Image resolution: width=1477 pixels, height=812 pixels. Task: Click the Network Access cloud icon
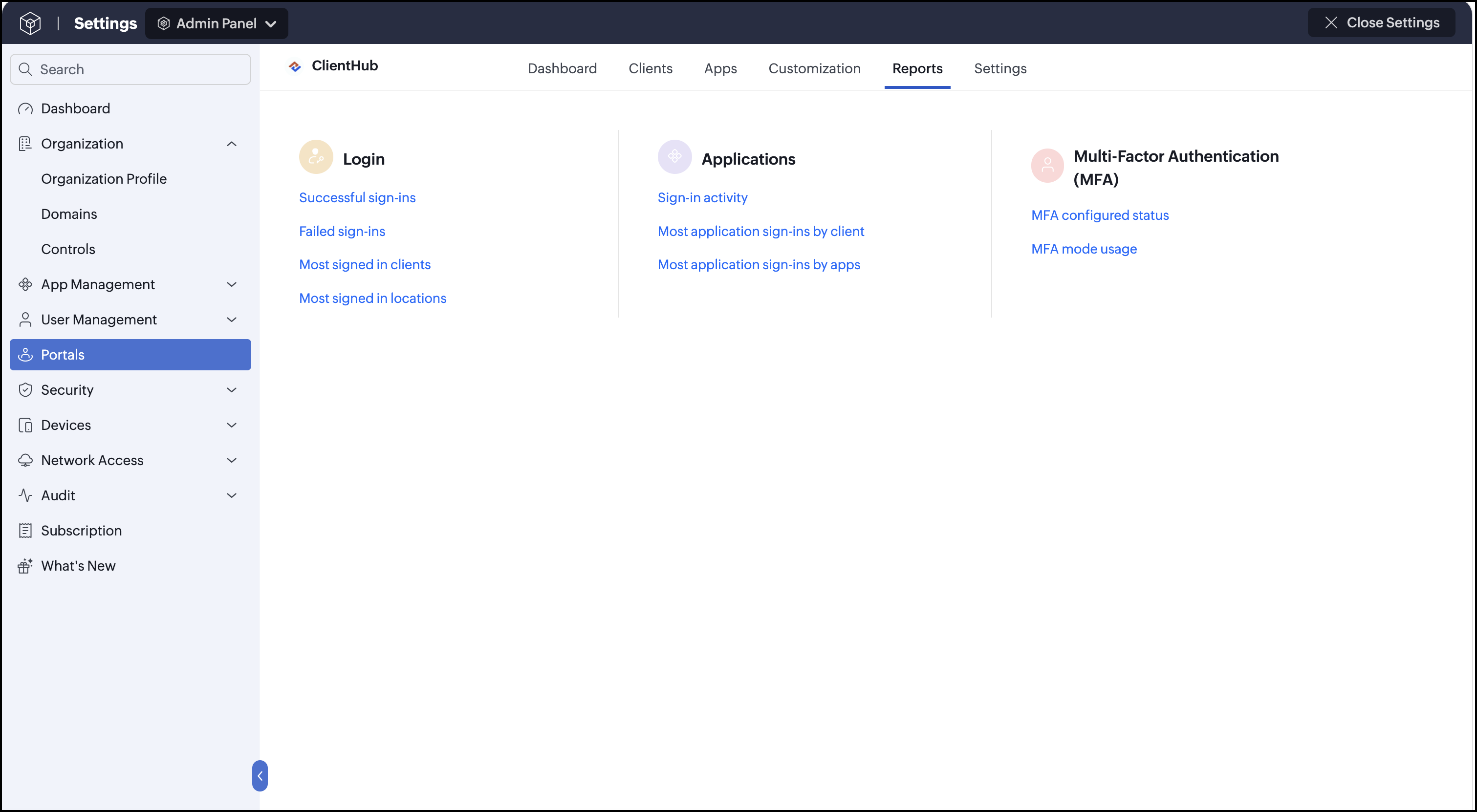tap(25, 460)
